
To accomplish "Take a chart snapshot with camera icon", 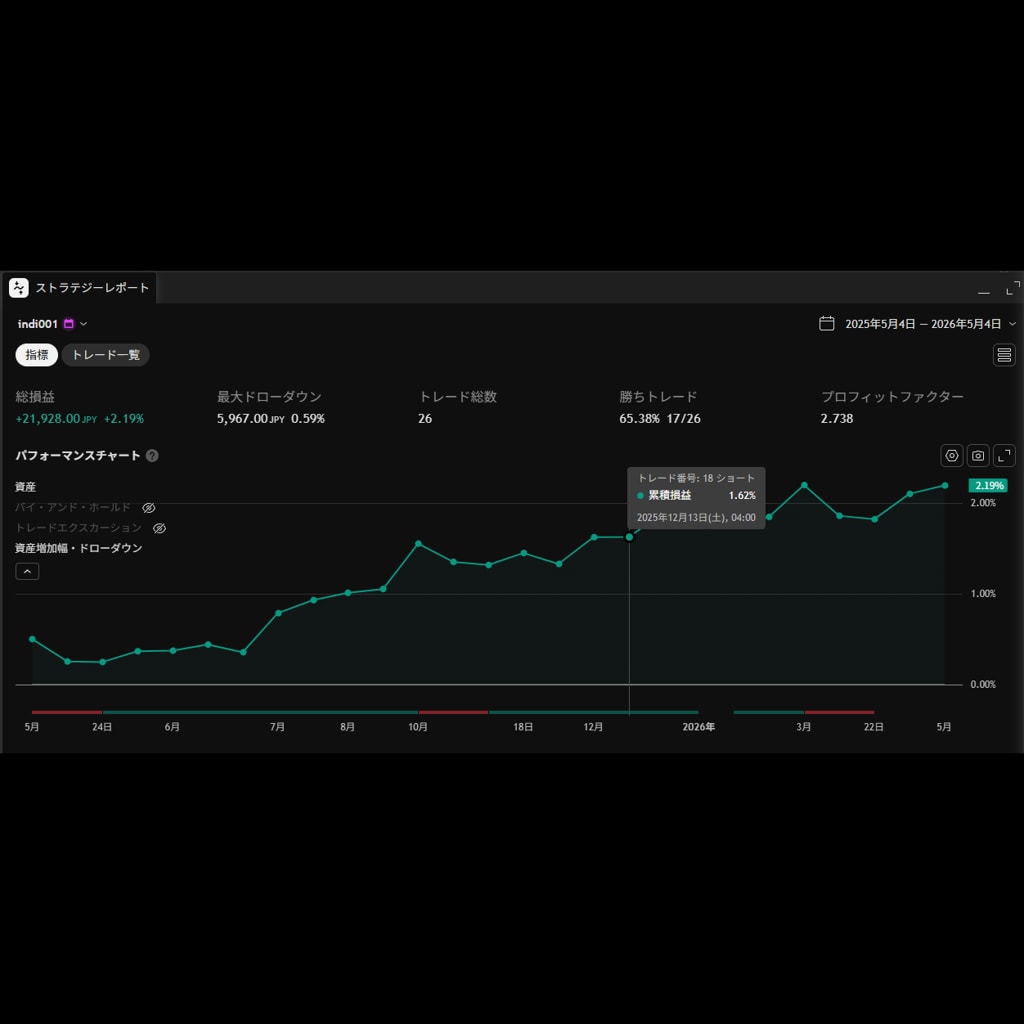I will click(x=978, y=456).
